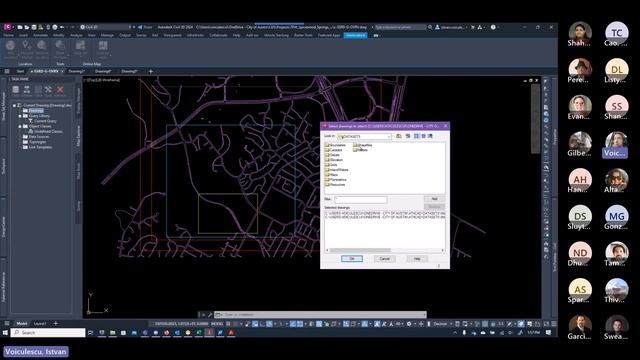This screenshot has width=640, height=360.
Task: Click the location marker ribbon icon
Action: [27, 46]
